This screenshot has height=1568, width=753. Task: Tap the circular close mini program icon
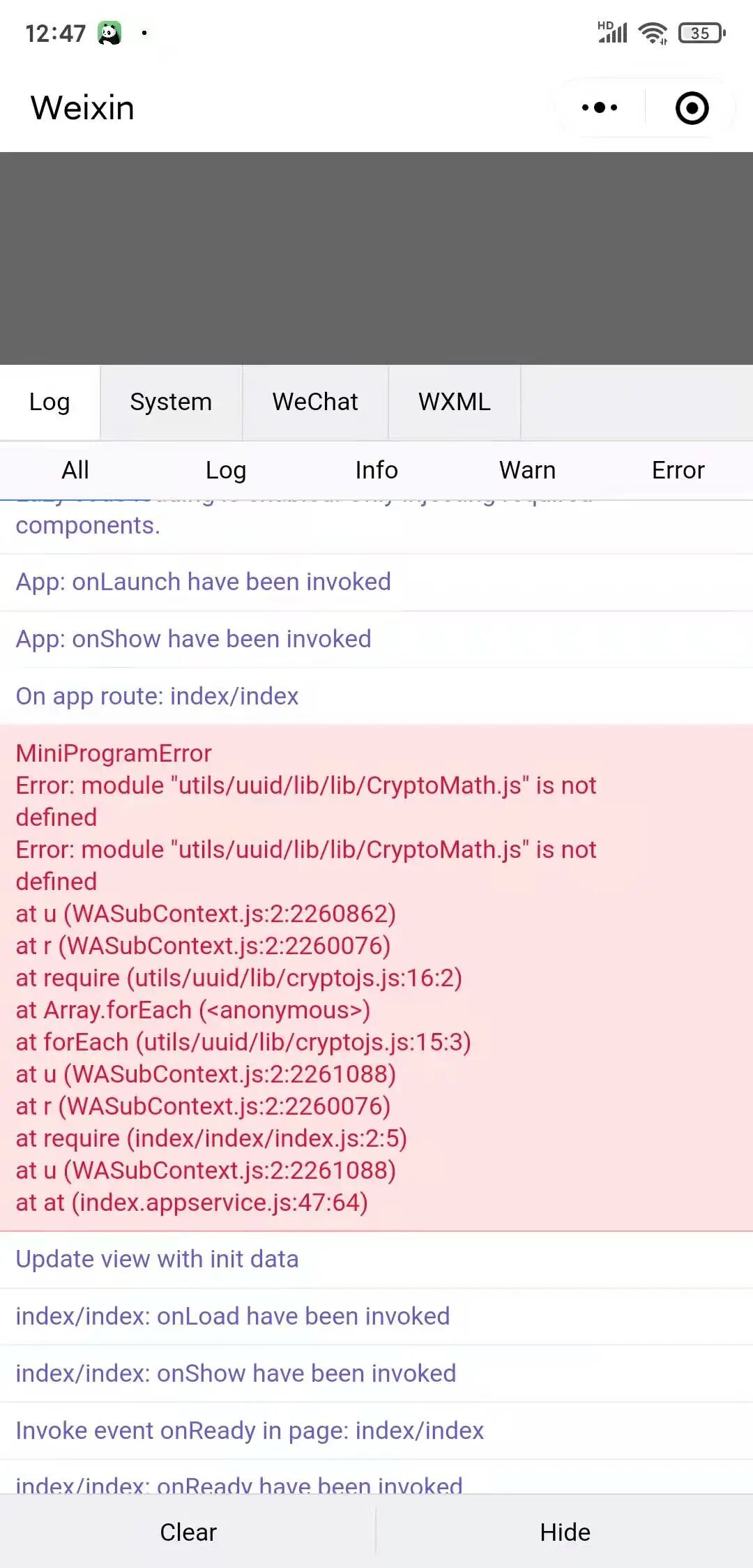point(692,108)
